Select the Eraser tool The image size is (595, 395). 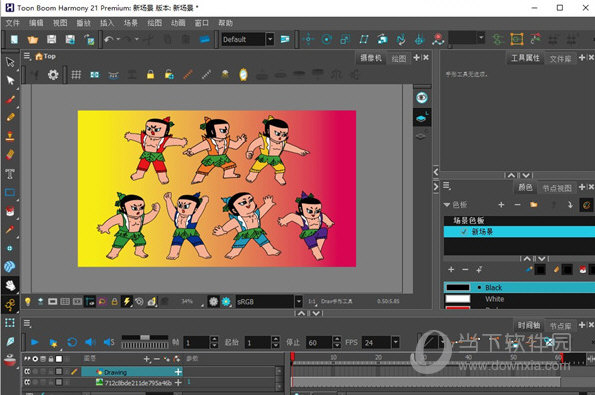(10, 155)
